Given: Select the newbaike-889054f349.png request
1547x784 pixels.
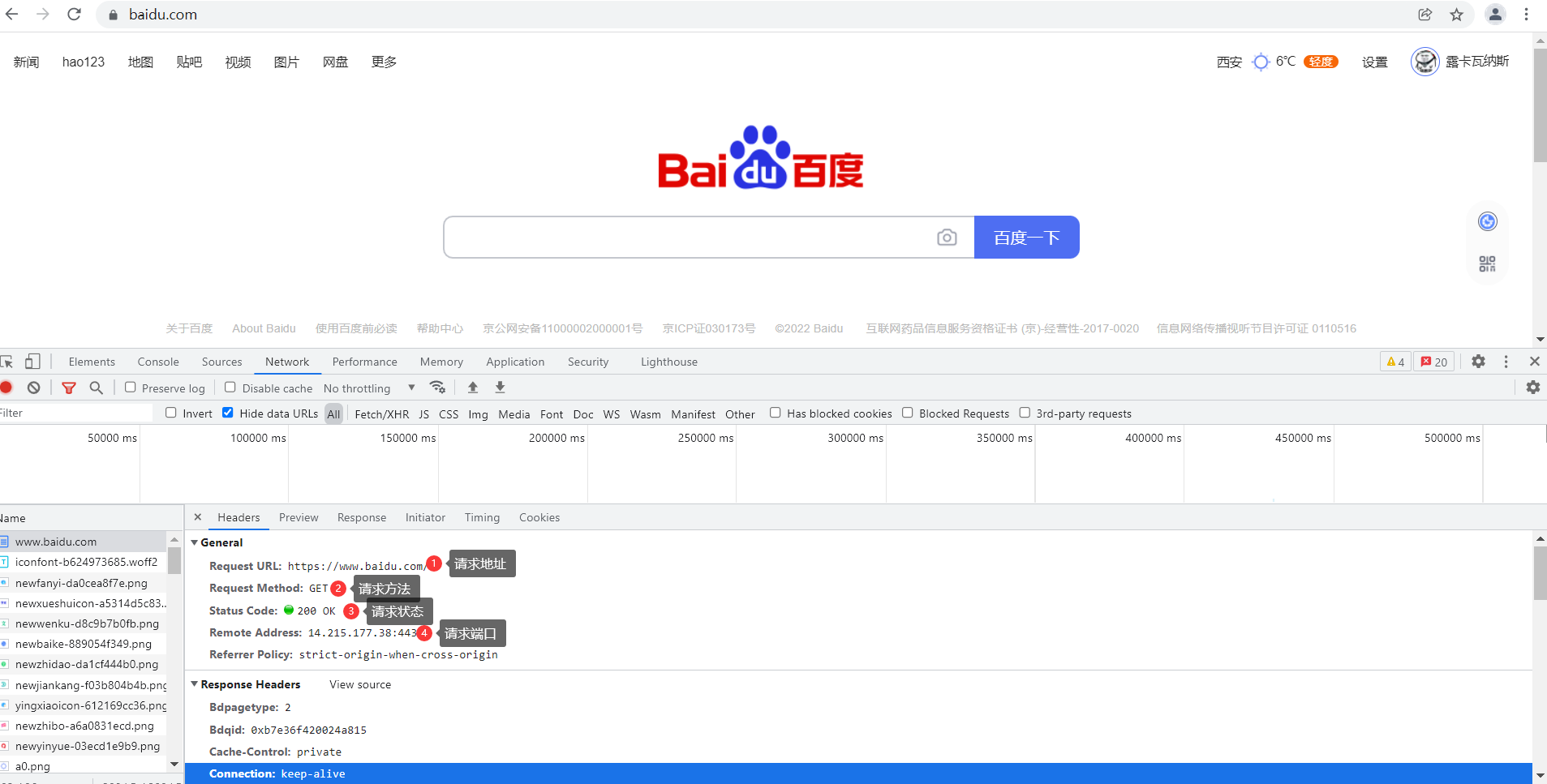Looking at the screenshot, I should pos(84,644).
